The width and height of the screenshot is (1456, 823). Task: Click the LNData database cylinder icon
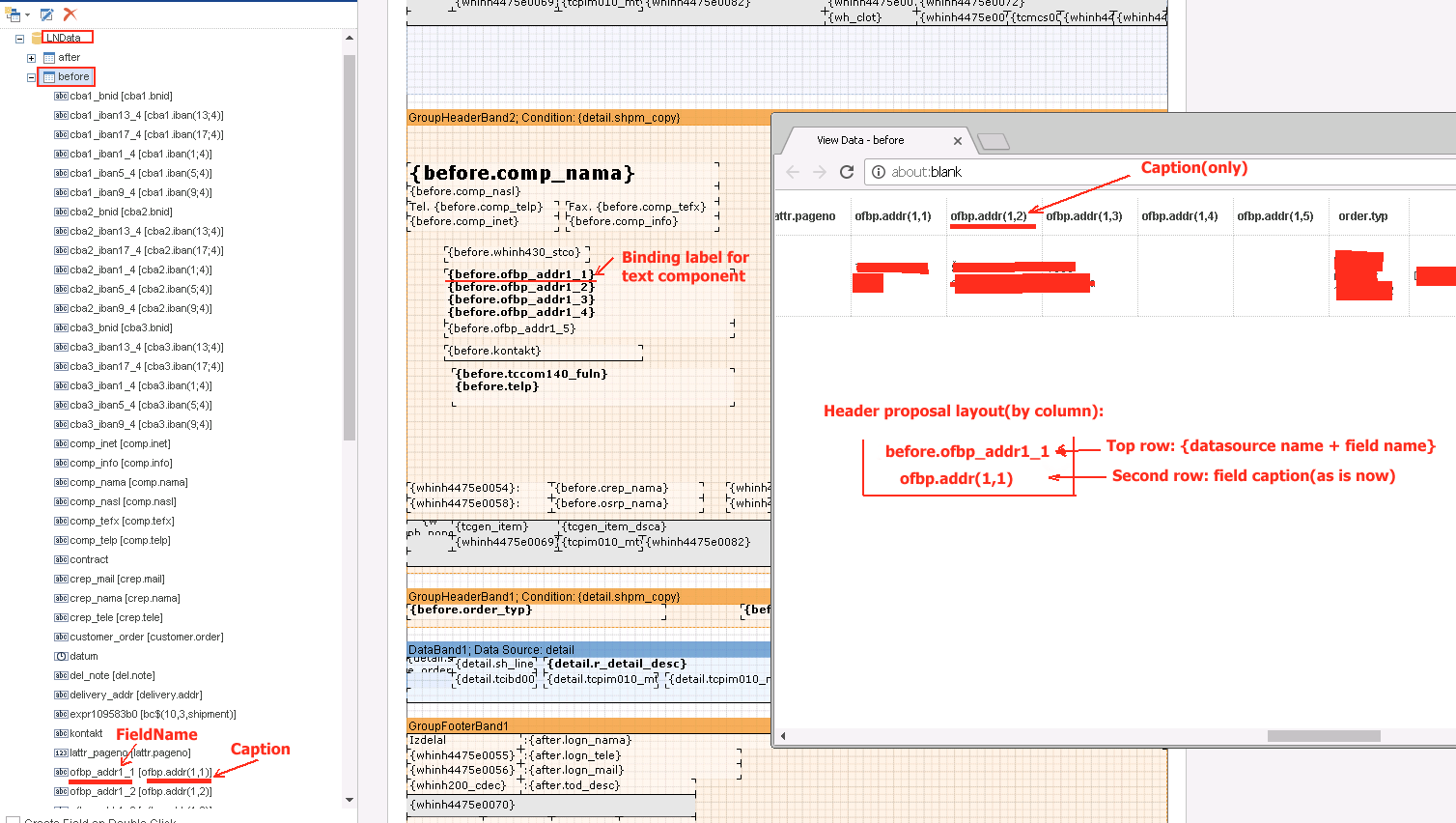(x=37, y=38)
